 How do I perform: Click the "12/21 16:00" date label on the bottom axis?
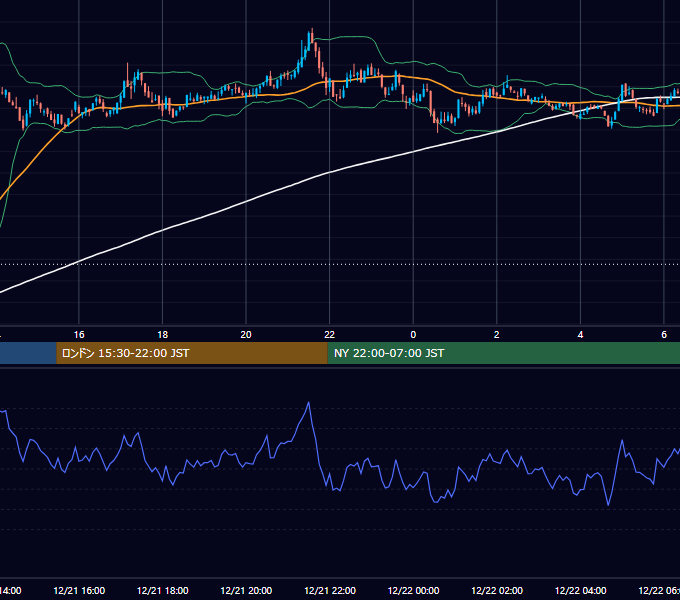[79, 590]
